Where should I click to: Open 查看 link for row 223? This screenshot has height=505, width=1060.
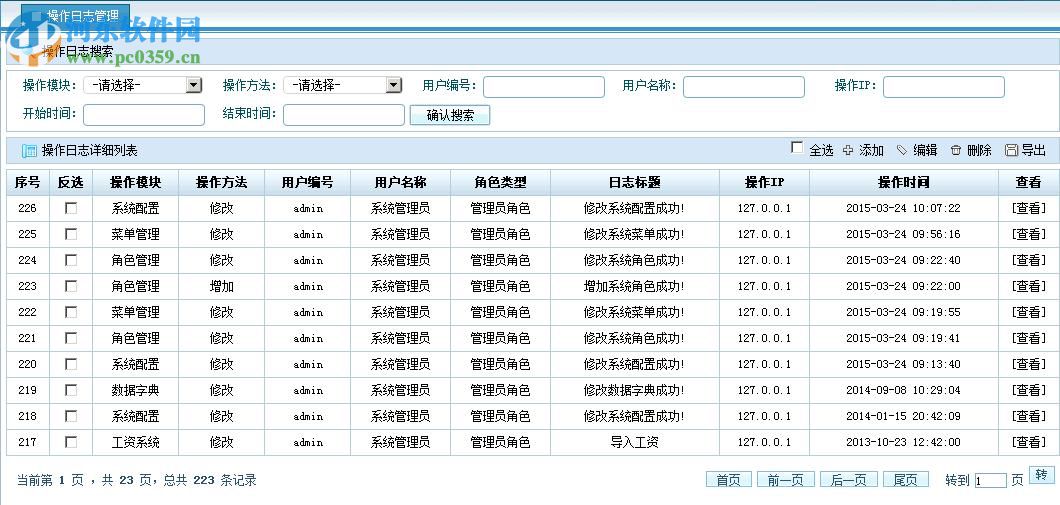pyautogui.click(x=1028, y=286)
